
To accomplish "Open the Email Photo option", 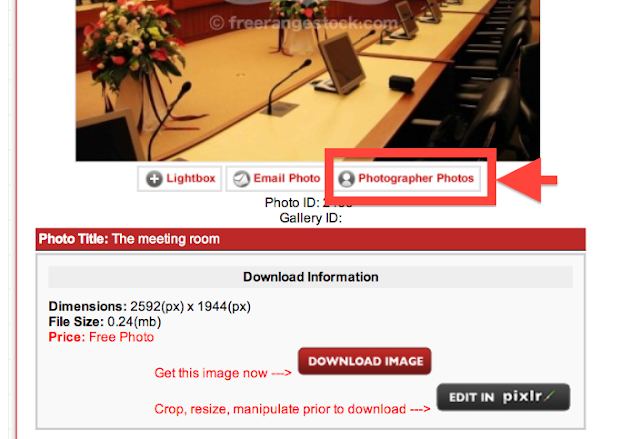I will tap(276, 179).
